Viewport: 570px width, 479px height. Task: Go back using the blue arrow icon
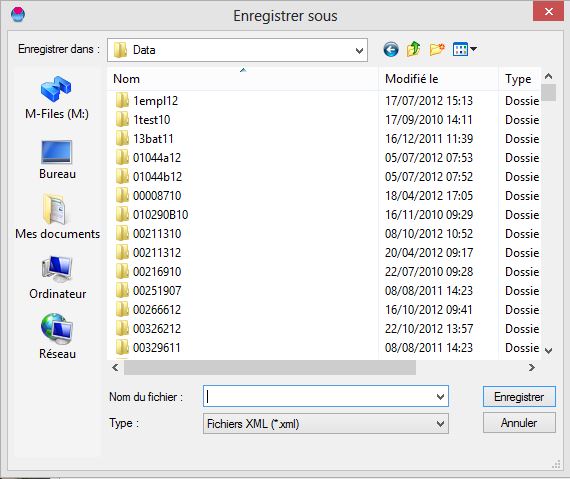[x=391, y=49]
